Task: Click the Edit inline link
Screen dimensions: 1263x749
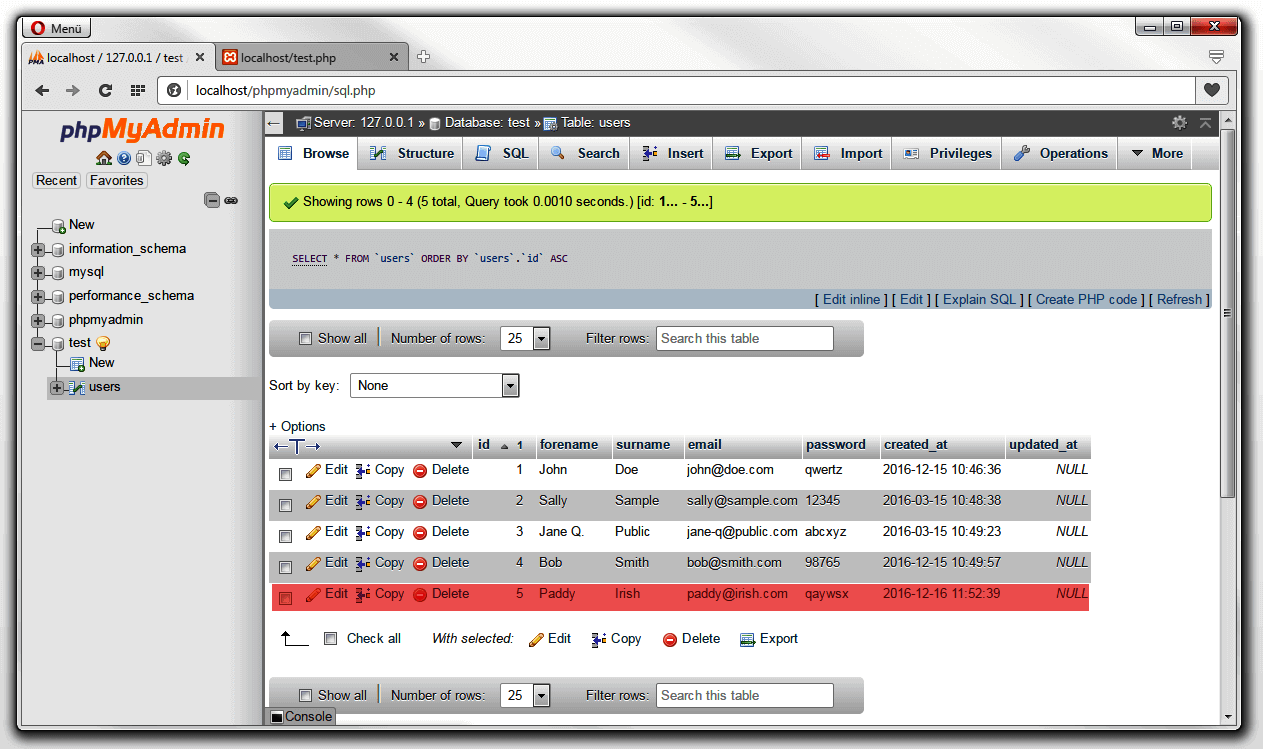Action: pos(849,299)
